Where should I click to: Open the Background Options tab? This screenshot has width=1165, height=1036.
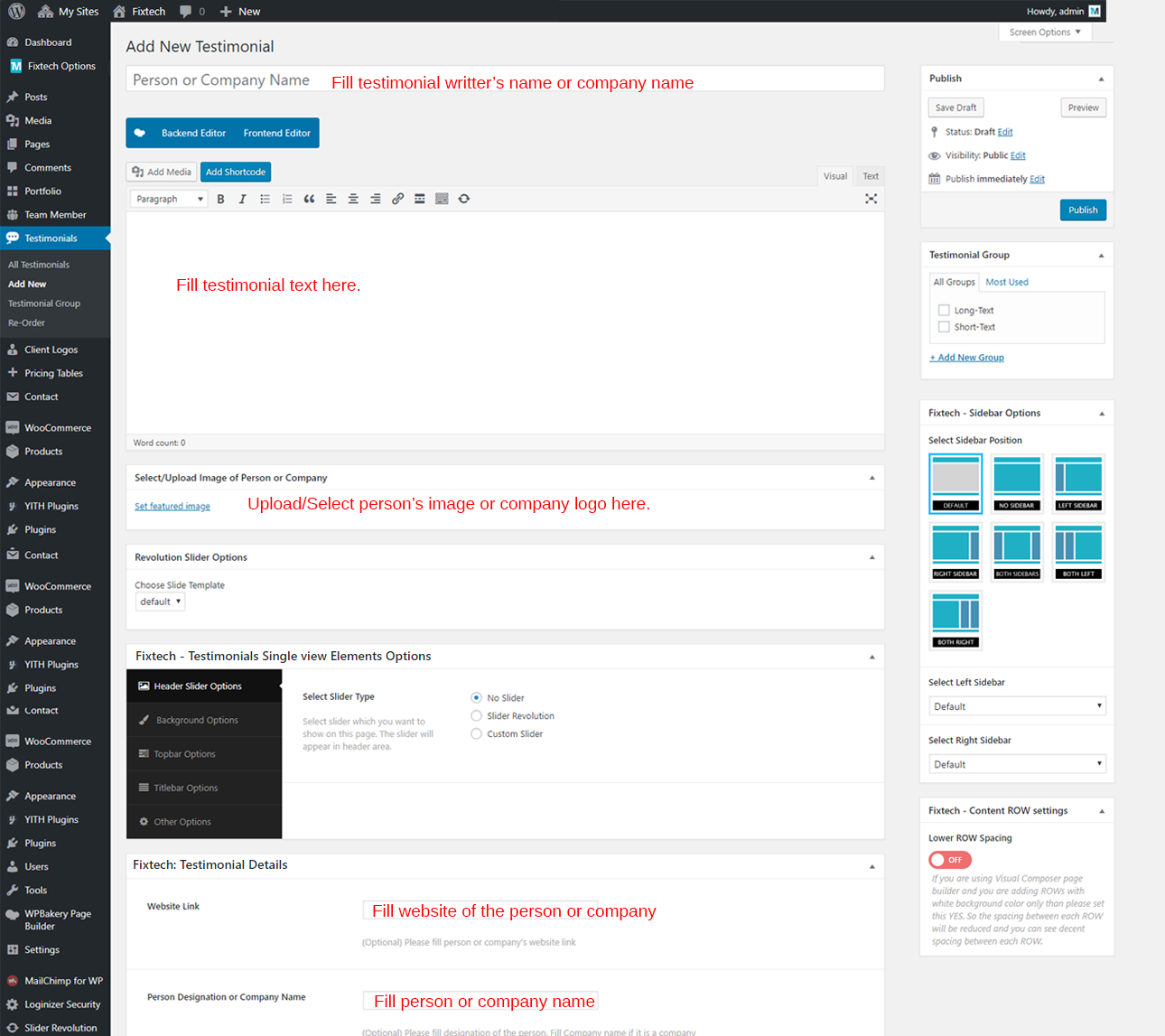pos(204,720)
